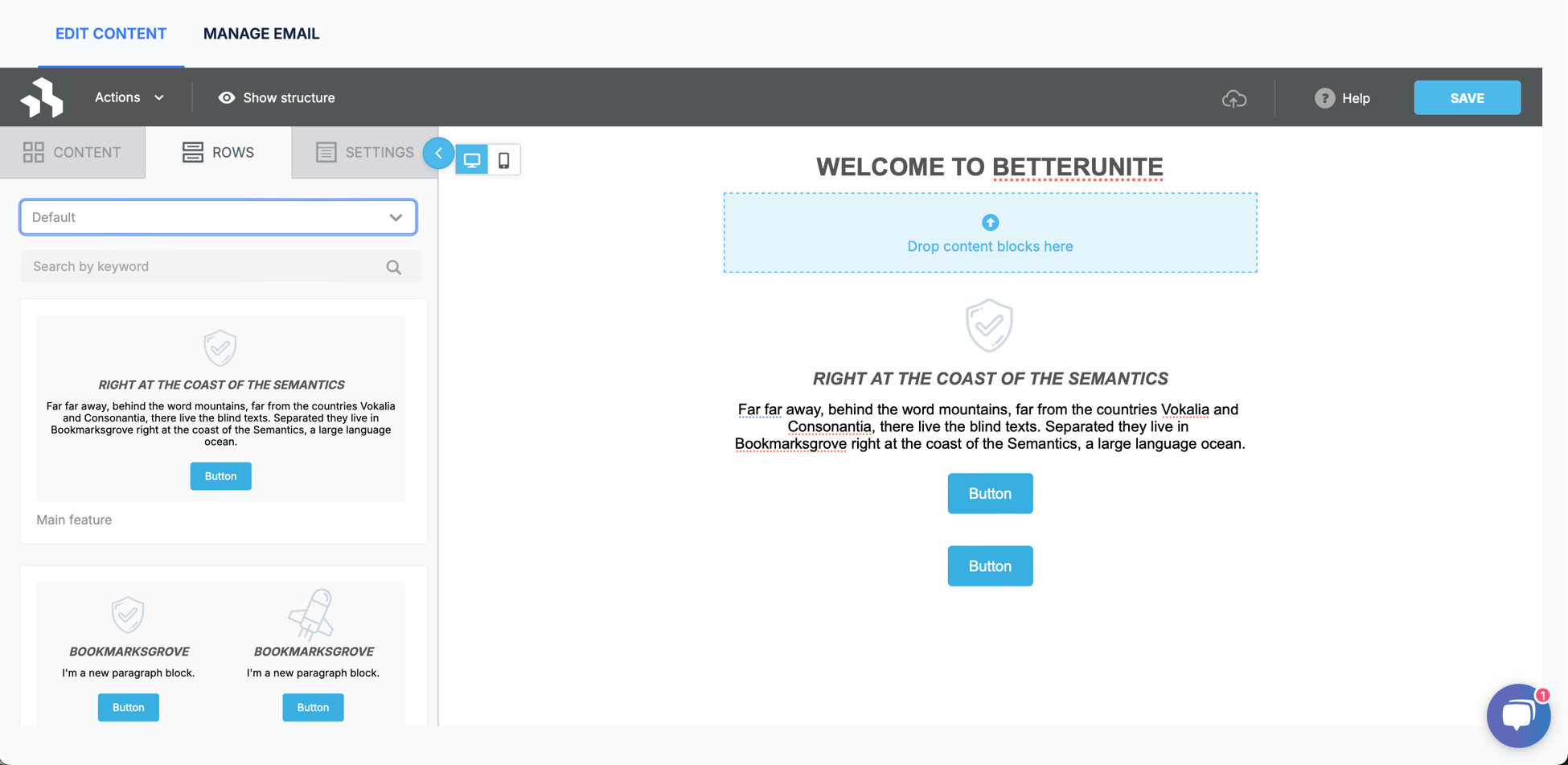Viewport: 1568px width, 765px height.
Task: Select the Far far away paragraph in canvas
Action: click(990, 426)
